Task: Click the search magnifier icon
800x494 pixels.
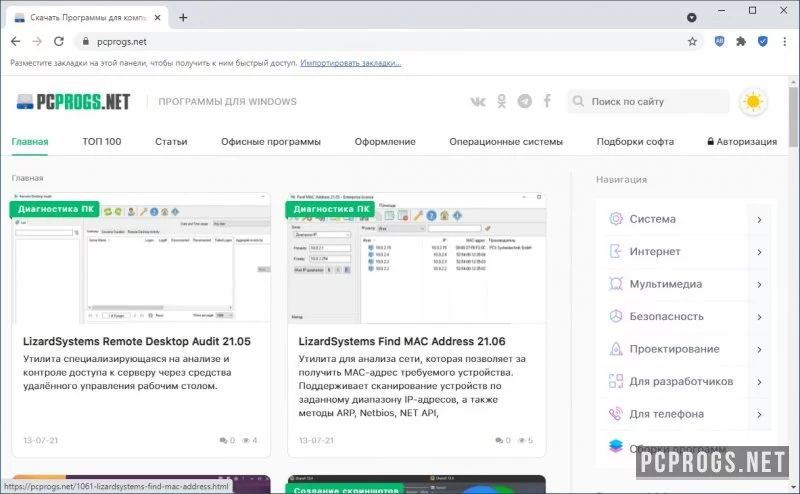Action: (x=578, y=101)
